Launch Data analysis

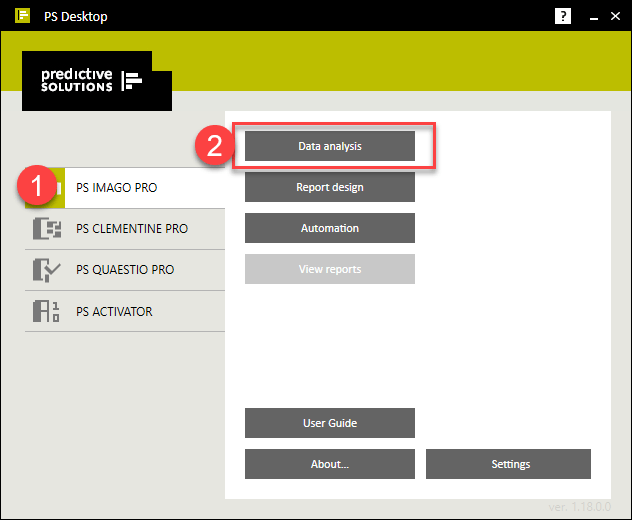pos(330,146)
